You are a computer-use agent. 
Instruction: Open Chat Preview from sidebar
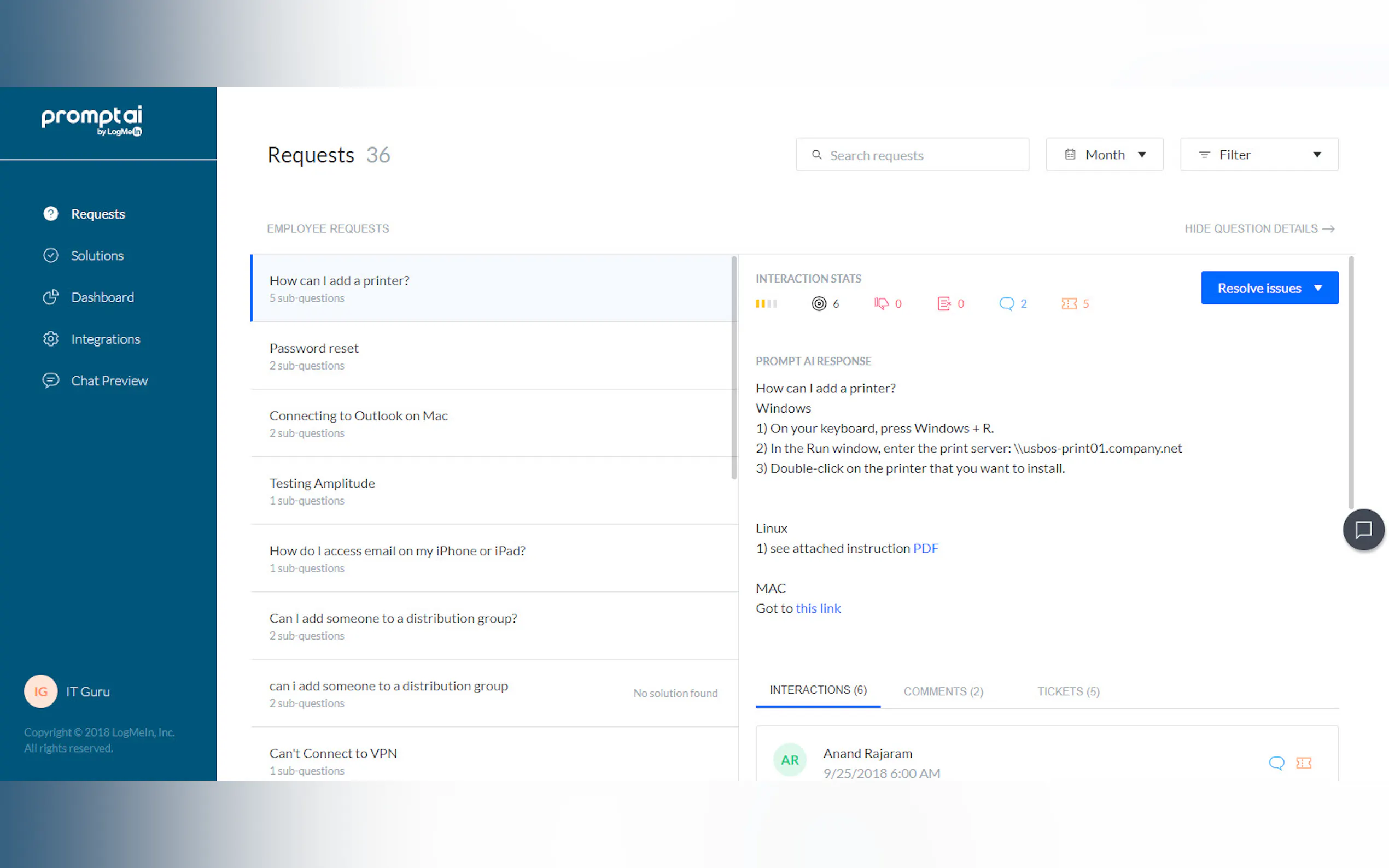click(x=109, y=380)
